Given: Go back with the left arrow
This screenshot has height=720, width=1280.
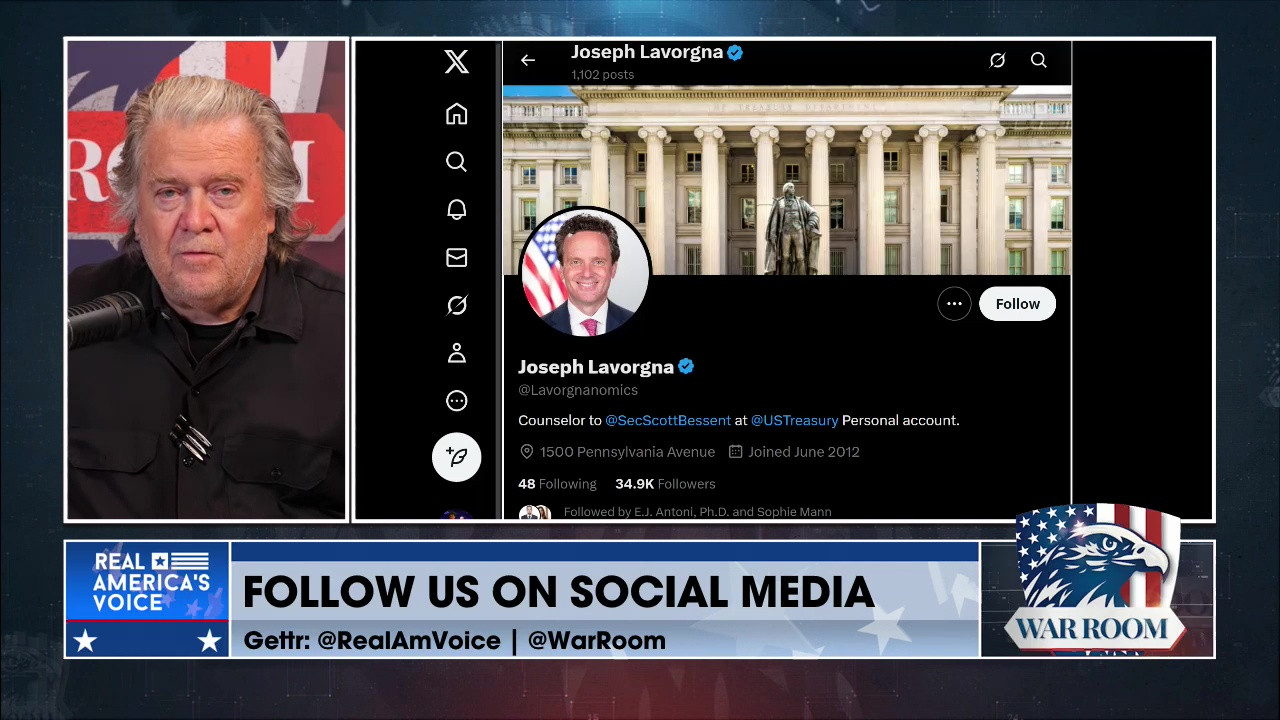Looking at the screenshot, I should [528, 60].
